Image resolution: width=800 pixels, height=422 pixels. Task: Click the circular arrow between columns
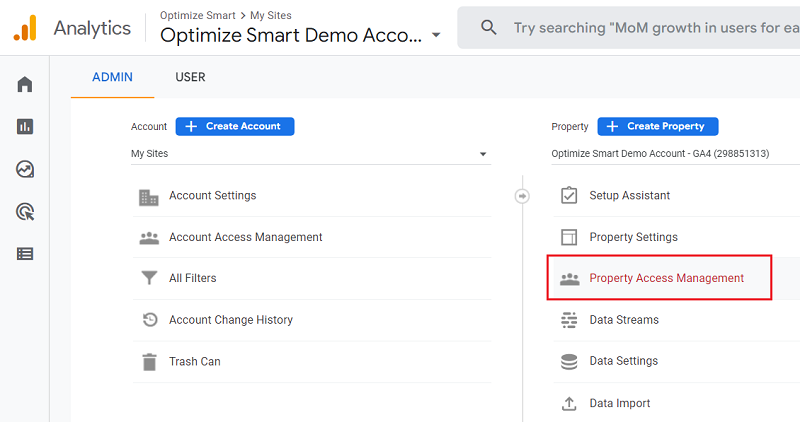tap(522, 196)
